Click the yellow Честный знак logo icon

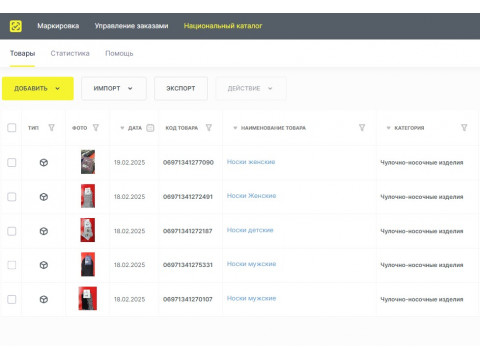coord(16,26)
